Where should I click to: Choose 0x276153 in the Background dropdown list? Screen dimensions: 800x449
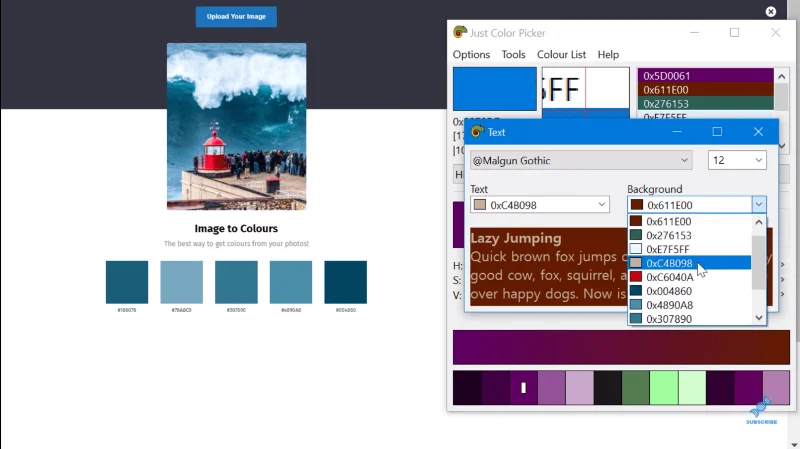690,235
